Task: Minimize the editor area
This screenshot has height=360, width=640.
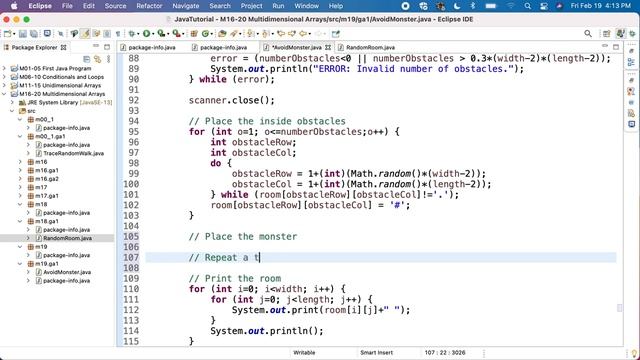Action: pyautogui.click(x=605, y=46)
